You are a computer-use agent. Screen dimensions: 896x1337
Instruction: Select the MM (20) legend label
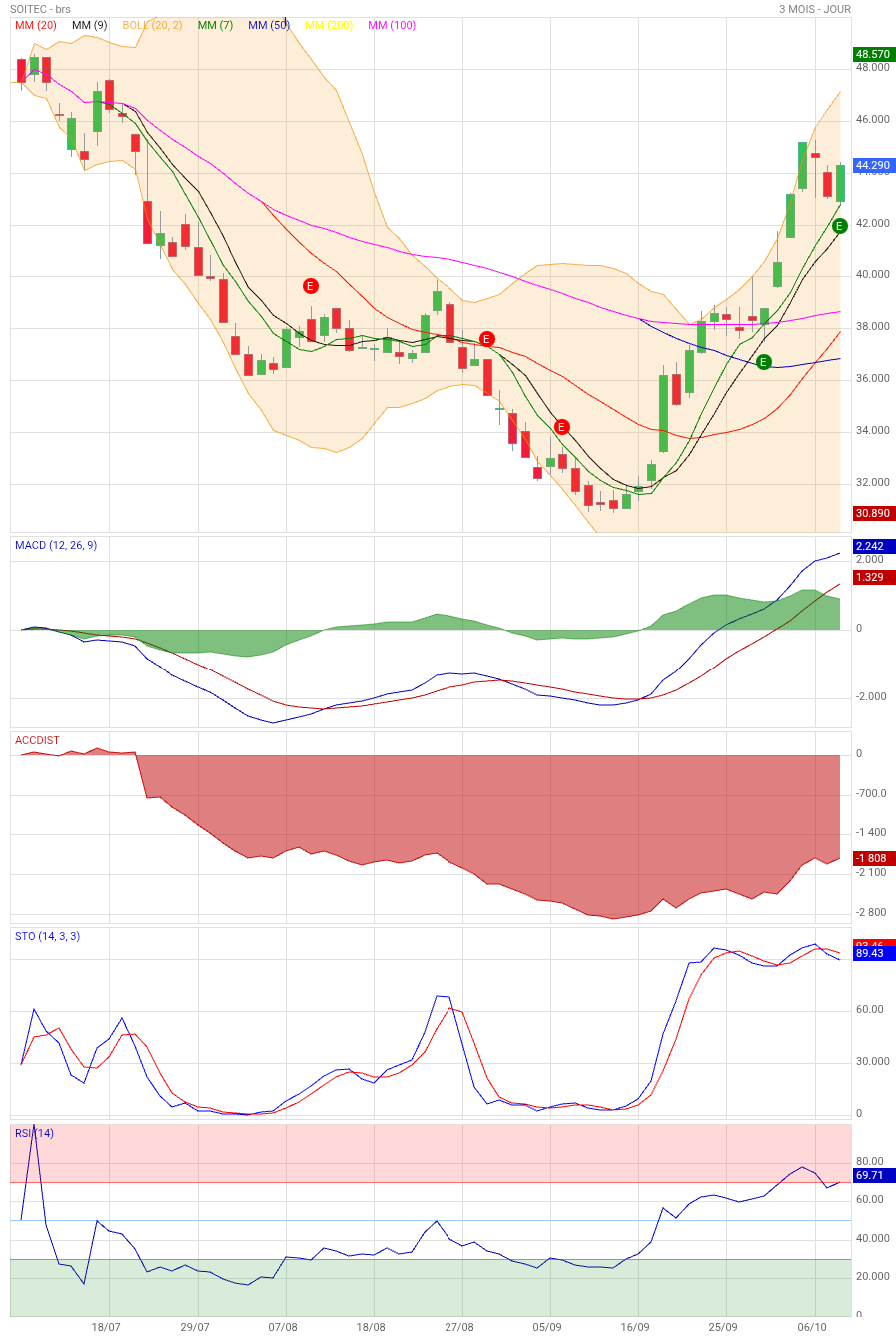pos(35,25)
